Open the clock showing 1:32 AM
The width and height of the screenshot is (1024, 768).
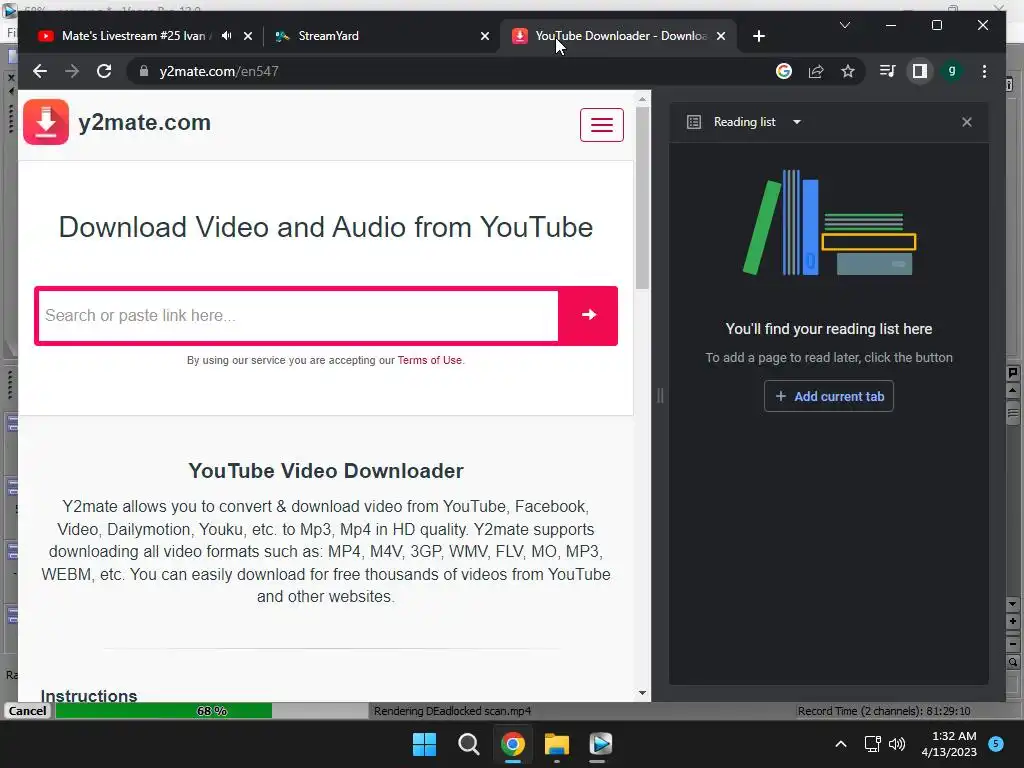click(x=949, y=744)
